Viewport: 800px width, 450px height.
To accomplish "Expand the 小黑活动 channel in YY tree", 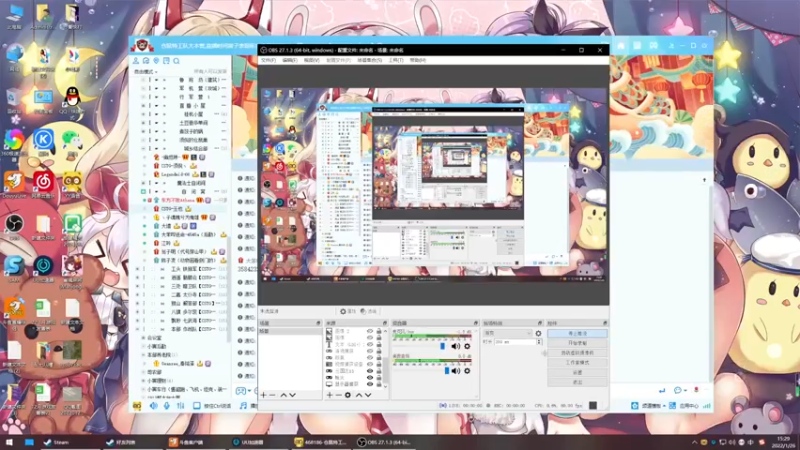I will [143, 346].
